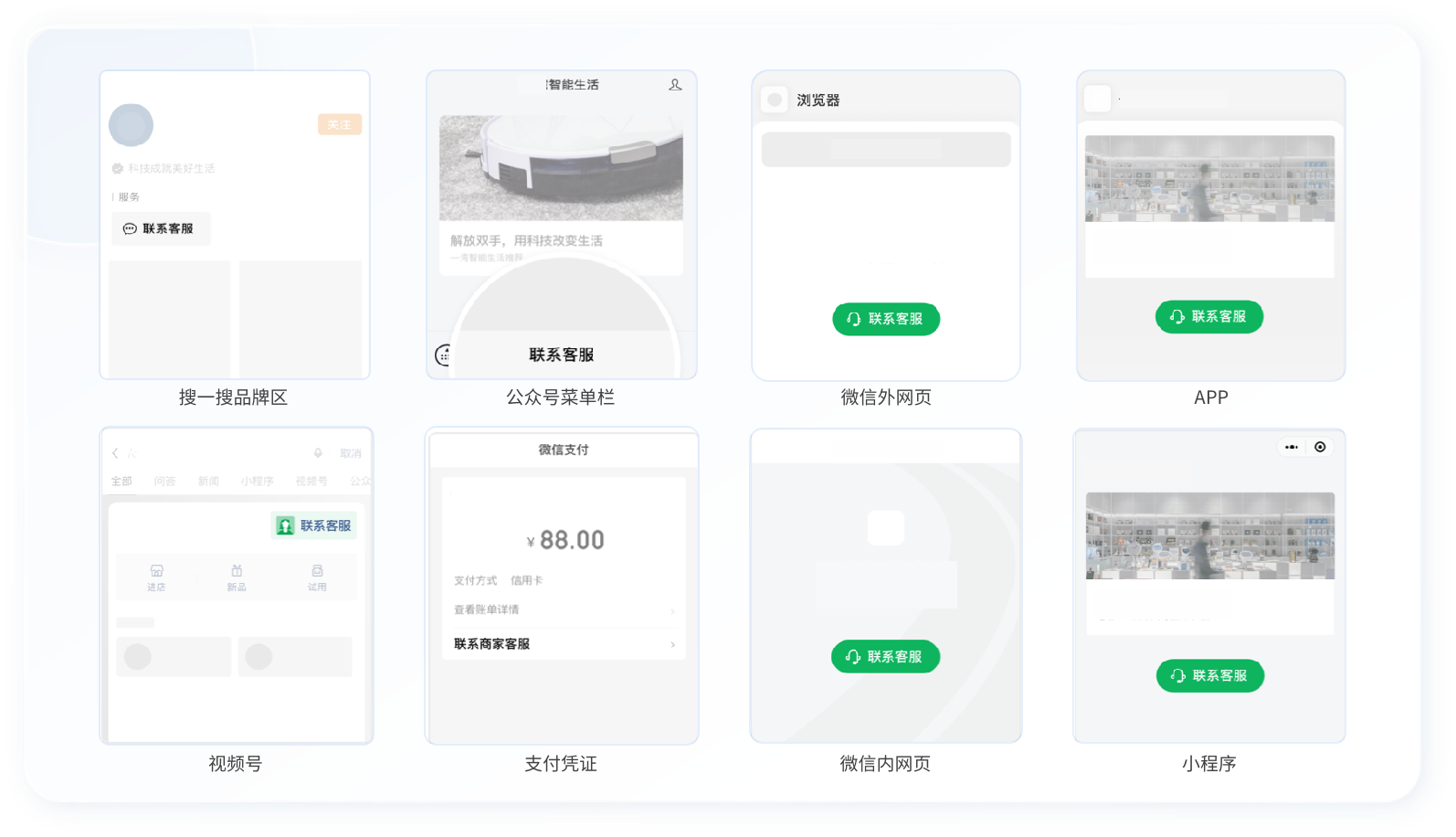
Task: Open the mini program three-dot menu
Action: tap(1291, 447)
